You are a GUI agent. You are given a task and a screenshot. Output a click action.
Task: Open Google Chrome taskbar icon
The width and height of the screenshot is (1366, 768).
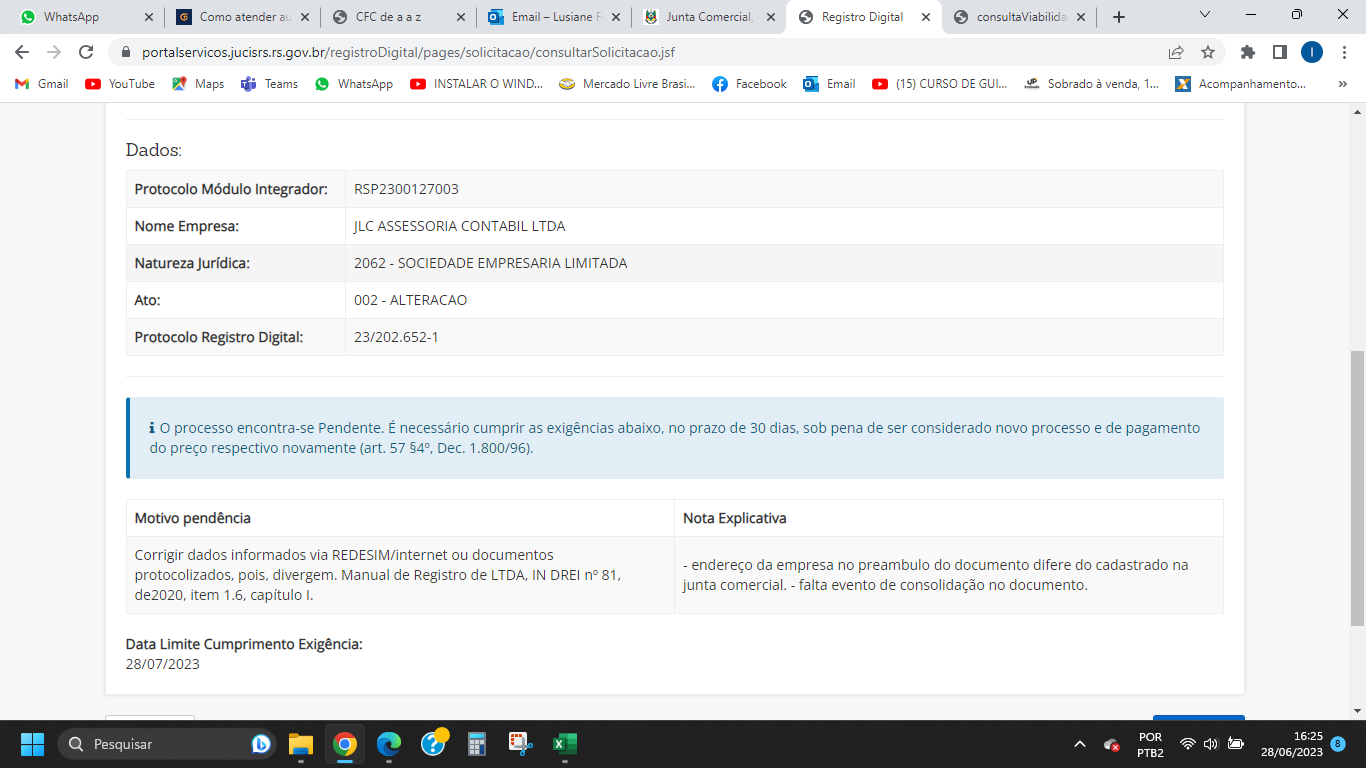click(x=345, y=744)
